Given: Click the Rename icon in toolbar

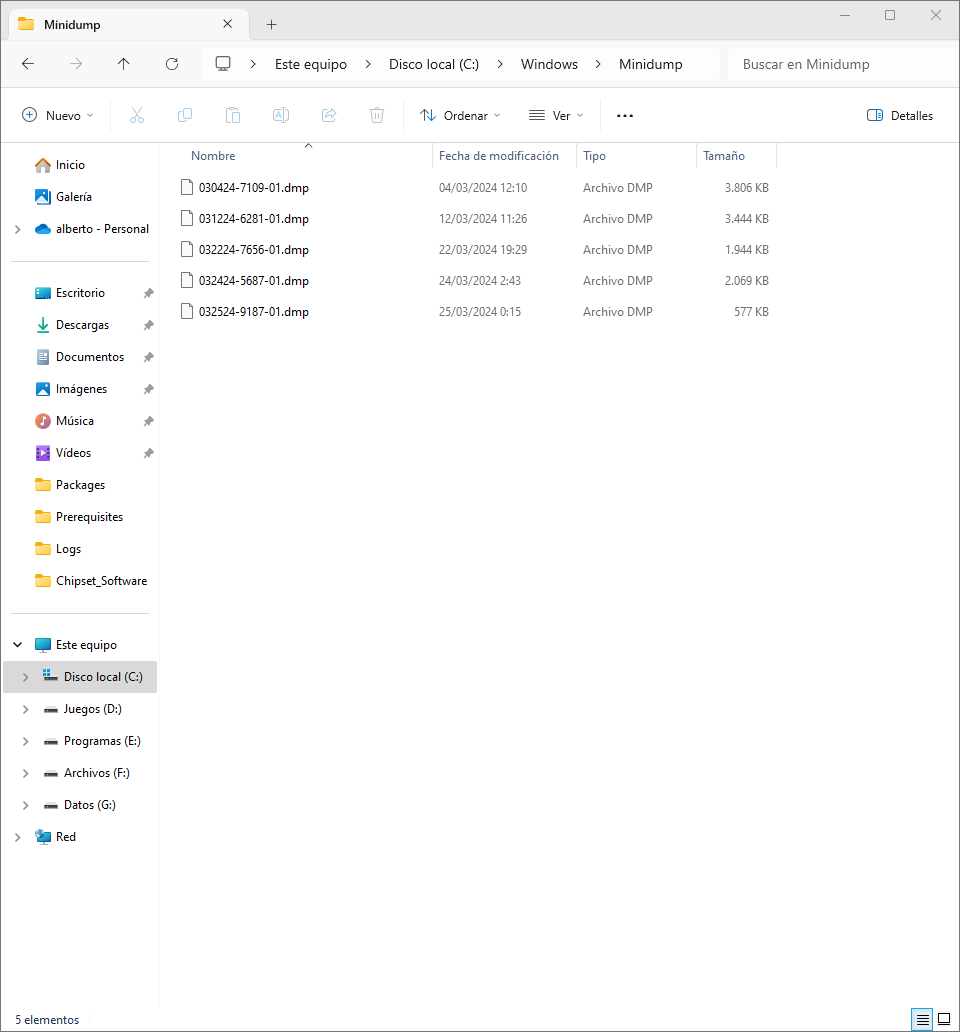Looking at the screenshot, I should 281,115.
